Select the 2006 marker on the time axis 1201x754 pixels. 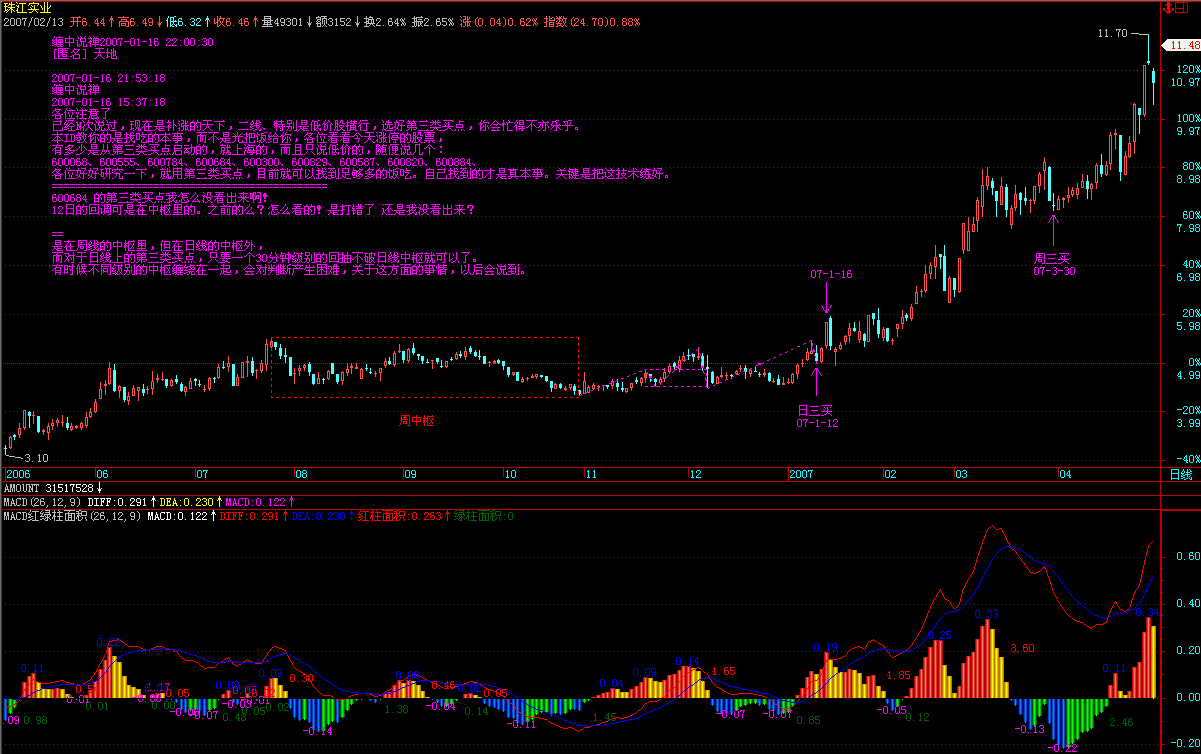click(x=19, y=474)
